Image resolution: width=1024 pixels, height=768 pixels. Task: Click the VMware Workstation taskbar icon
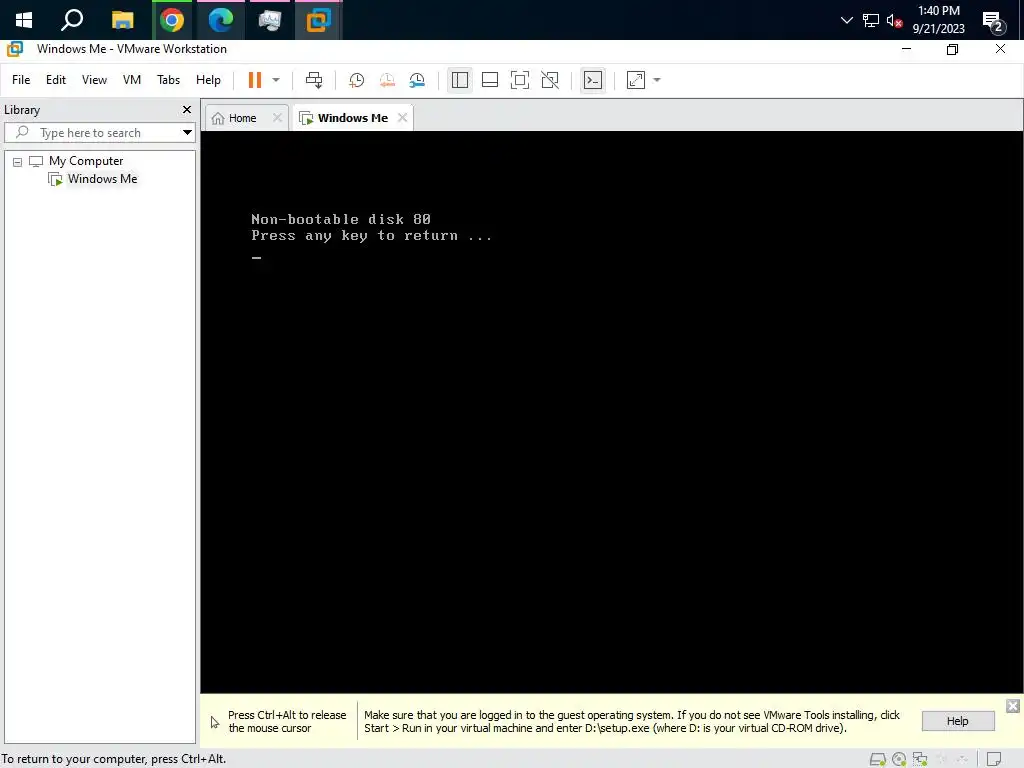[318, 20]
